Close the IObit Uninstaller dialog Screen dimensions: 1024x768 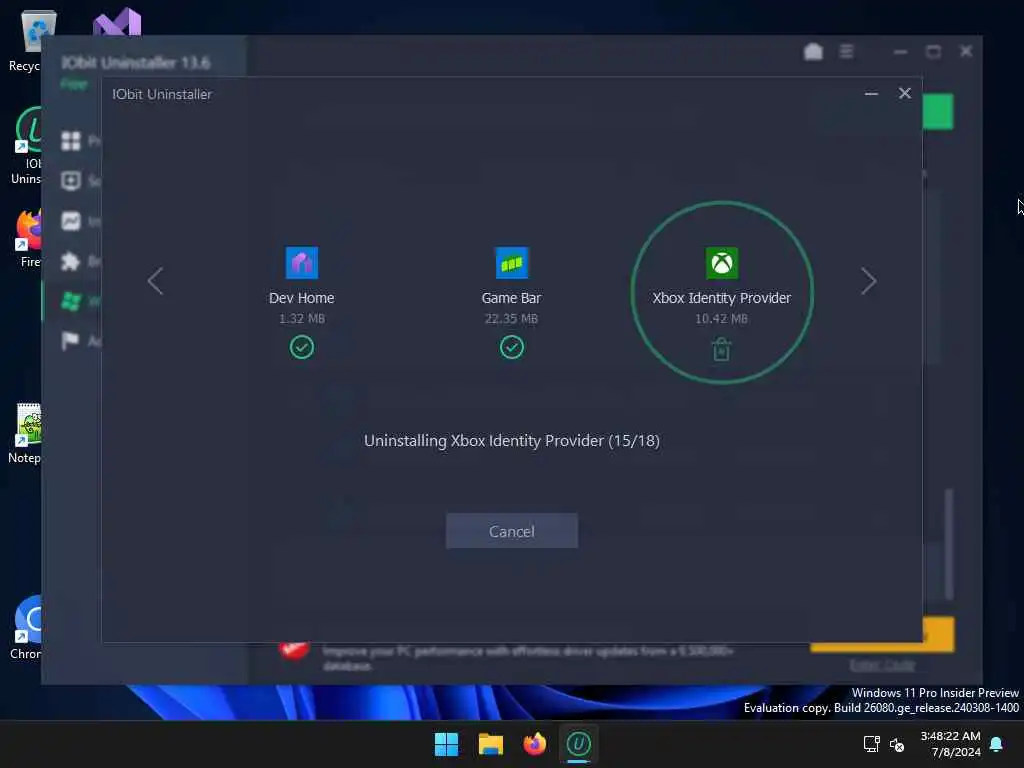(904, 93)
